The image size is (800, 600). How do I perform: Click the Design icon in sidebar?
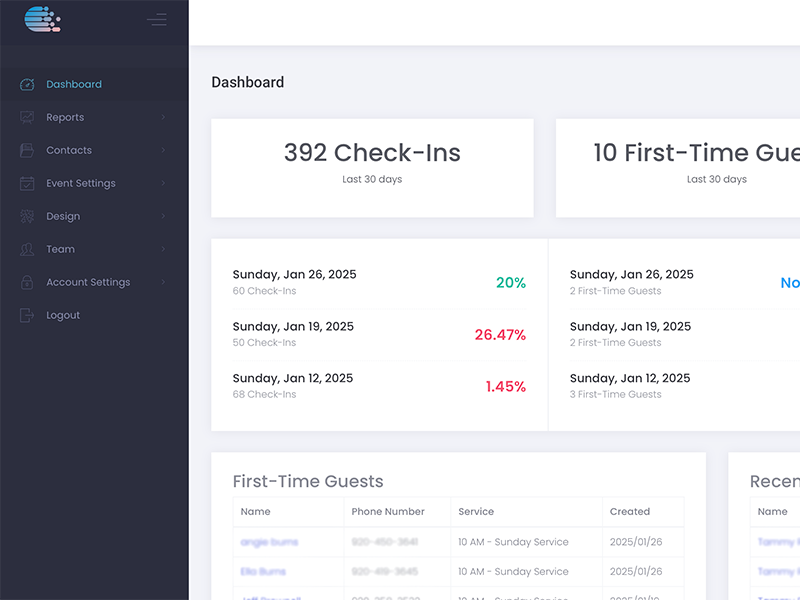point(27,216)
